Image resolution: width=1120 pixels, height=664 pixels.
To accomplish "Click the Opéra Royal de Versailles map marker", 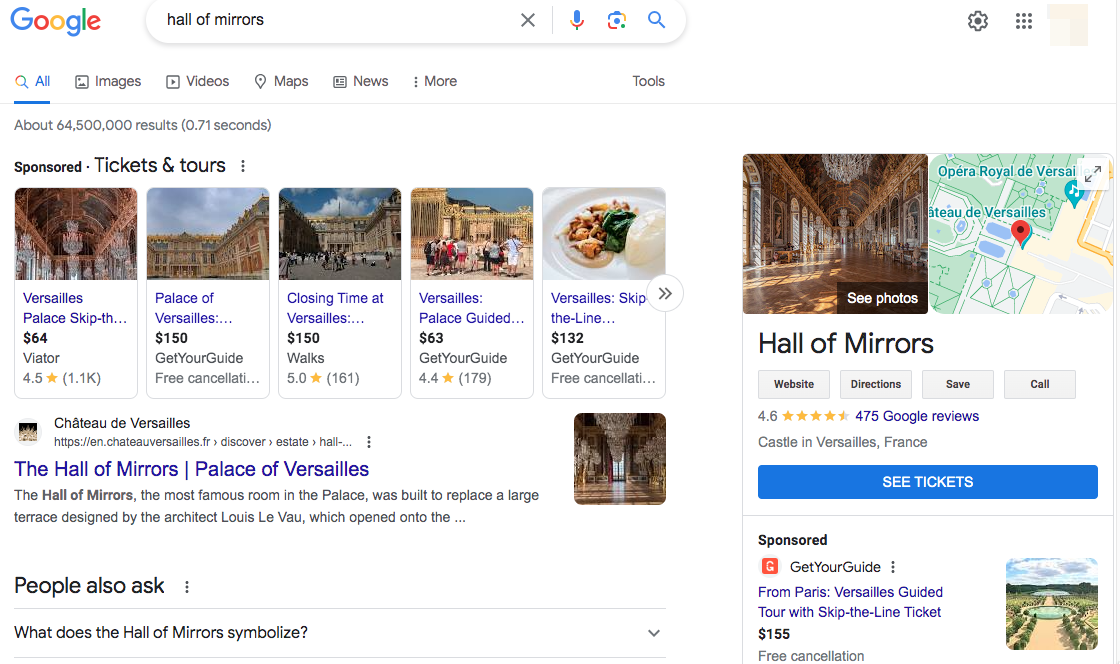I will tap(1073, 191).
